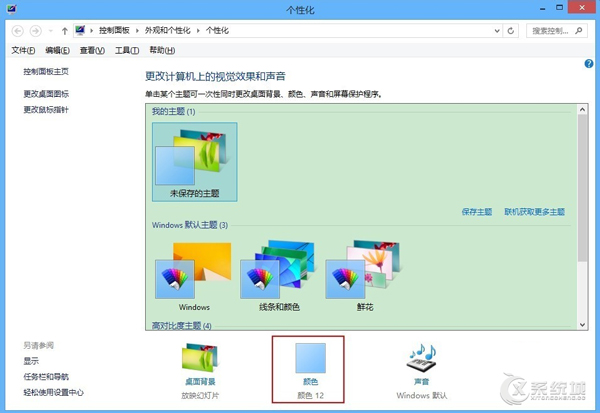The height and width of the screenshot is (413, 600).
Task: Open 任务栏和导航 link
Action: [x=46, y=377]
